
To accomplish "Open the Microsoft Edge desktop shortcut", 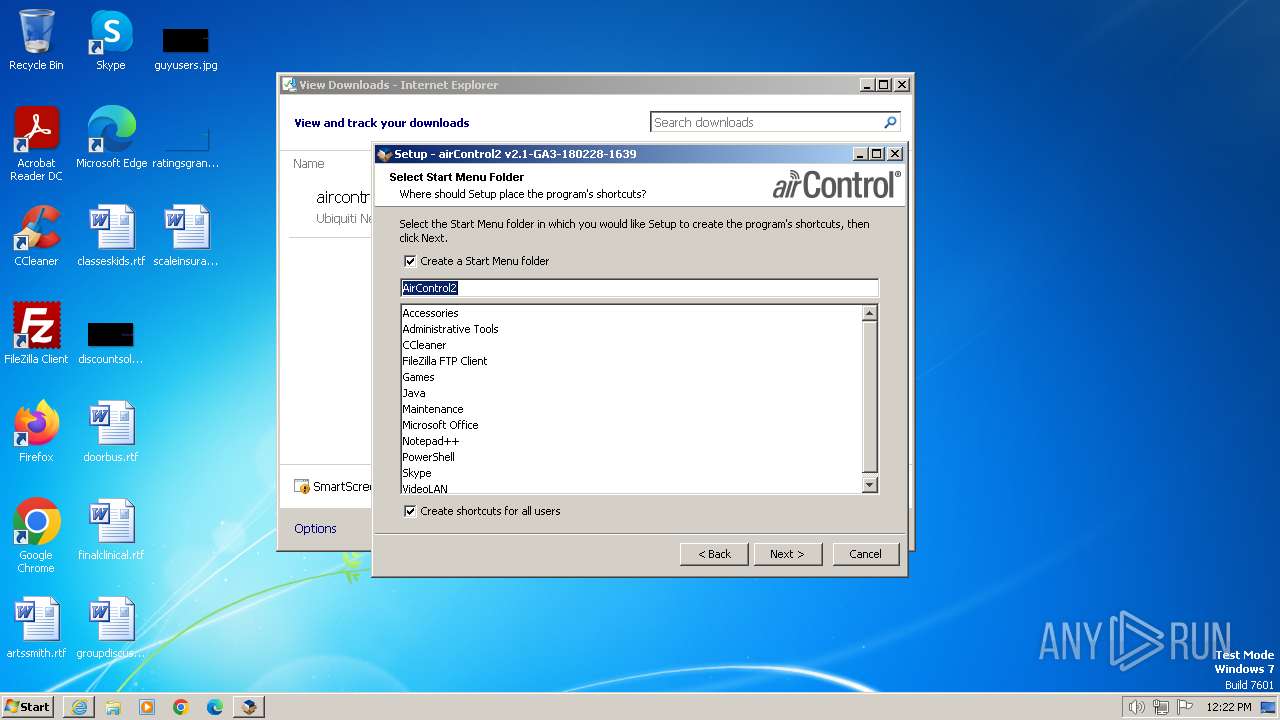I will click(111, 138).
